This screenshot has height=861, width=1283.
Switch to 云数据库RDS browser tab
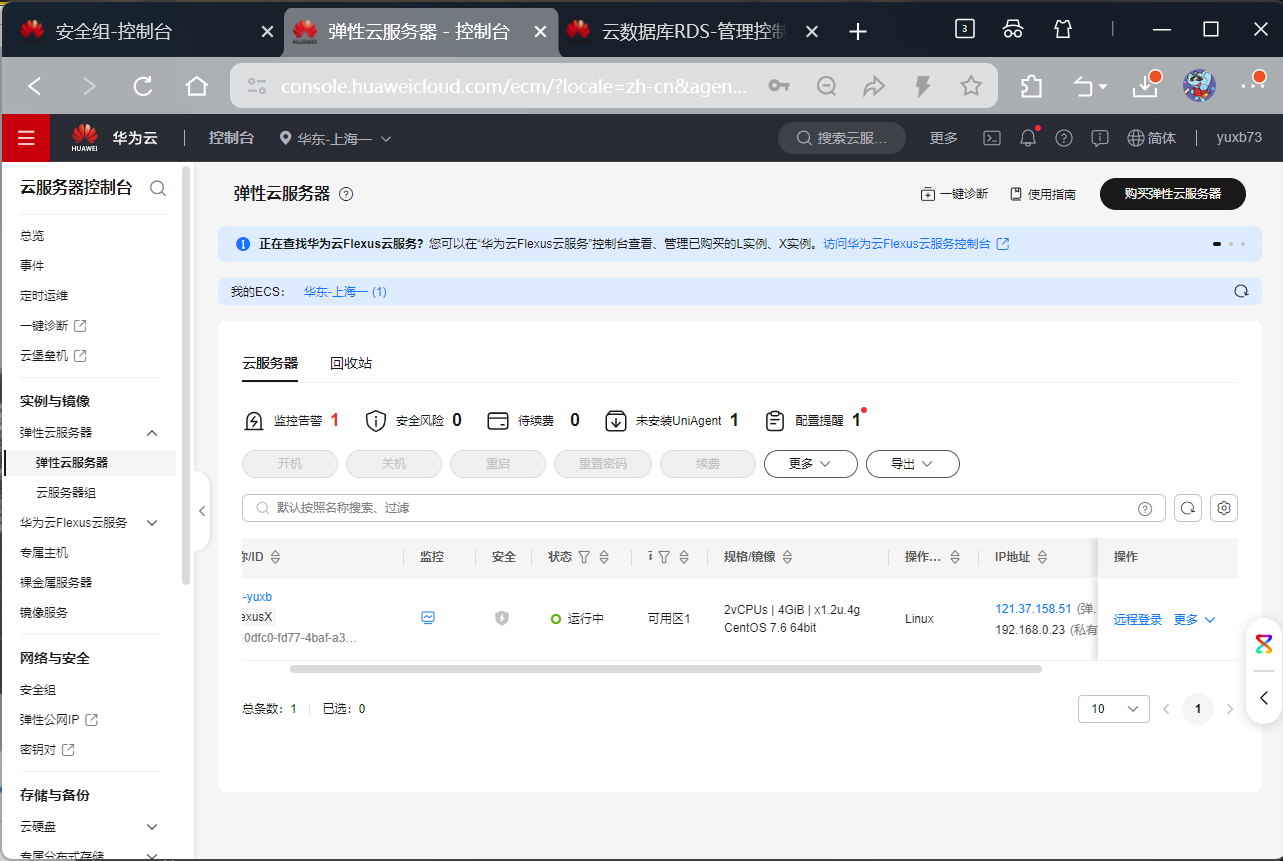[x=693, y=31]
